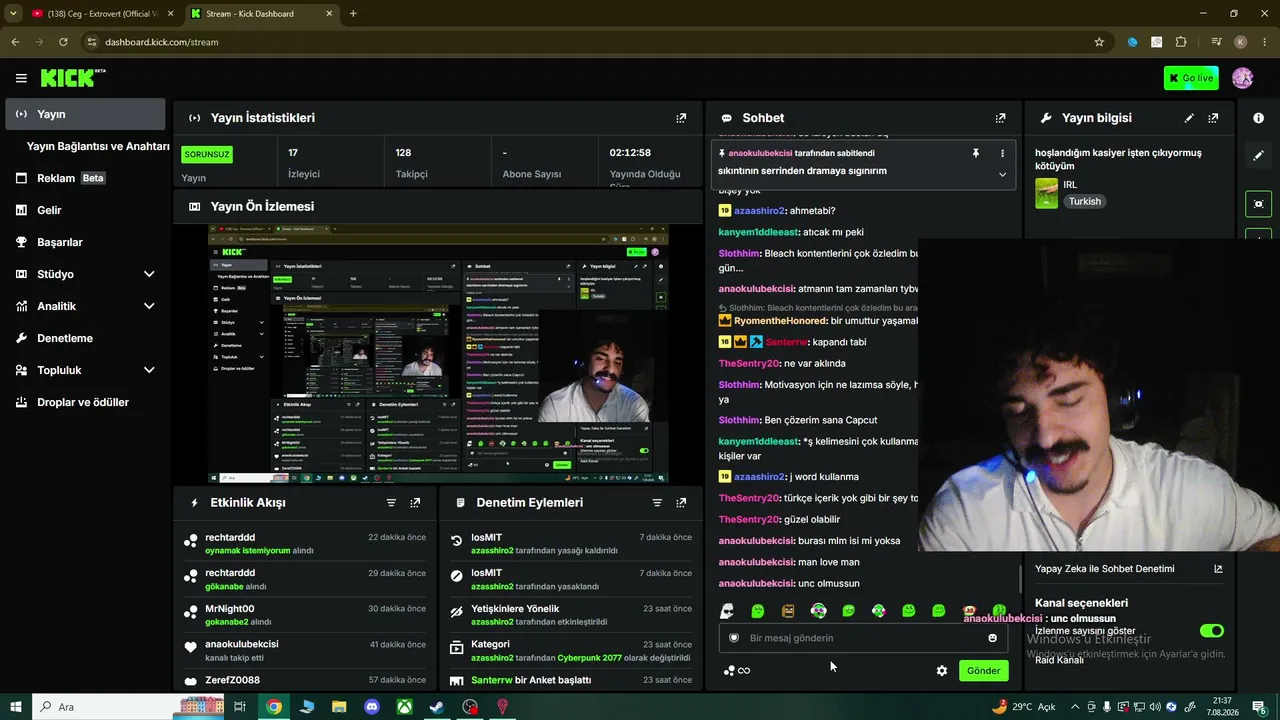Screen dimensions: 1280x720
Task: Pop out the Denetim Eylemleri panel
Action: coord(681,503)
